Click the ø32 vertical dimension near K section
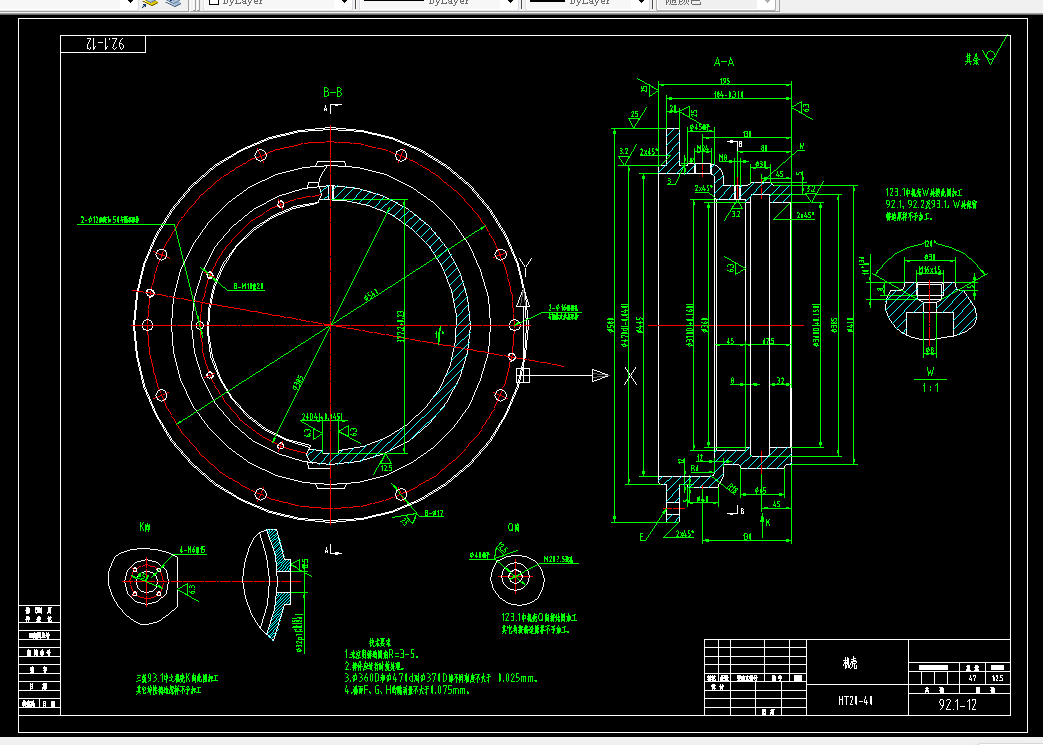The image size is (1043, 745). pyautogui.click(x=301, y=633)
